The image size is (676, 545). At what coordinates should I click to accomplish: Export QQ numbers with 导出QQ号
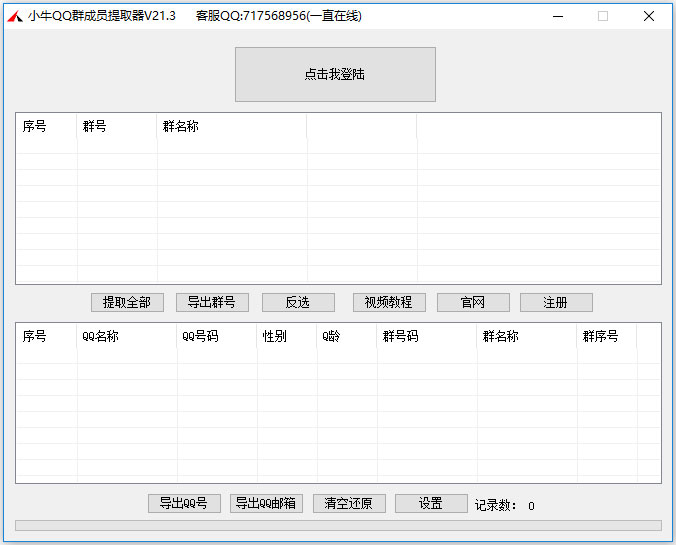click(184, 503)
